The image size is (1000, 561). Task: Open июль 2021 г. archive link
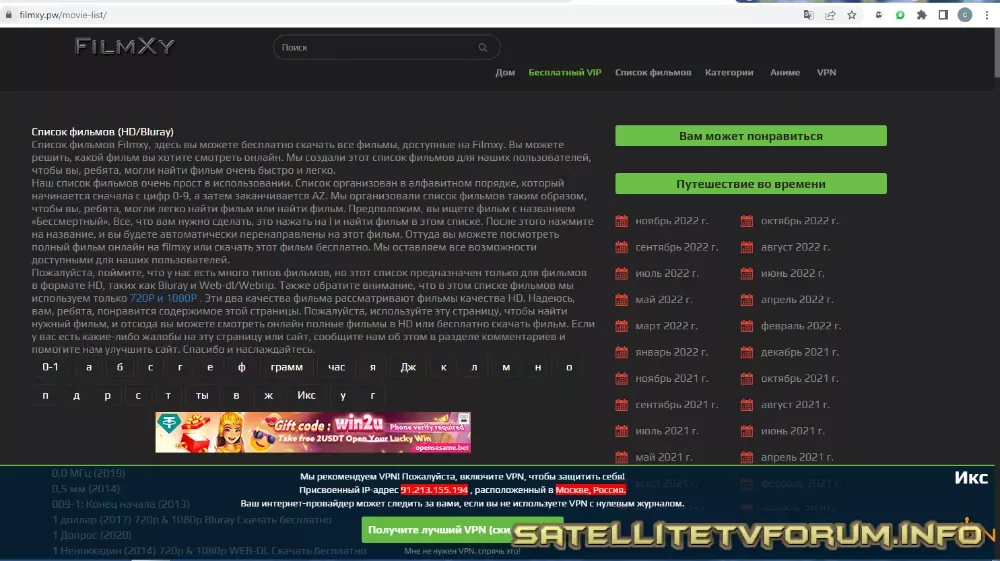click(666, 430)
